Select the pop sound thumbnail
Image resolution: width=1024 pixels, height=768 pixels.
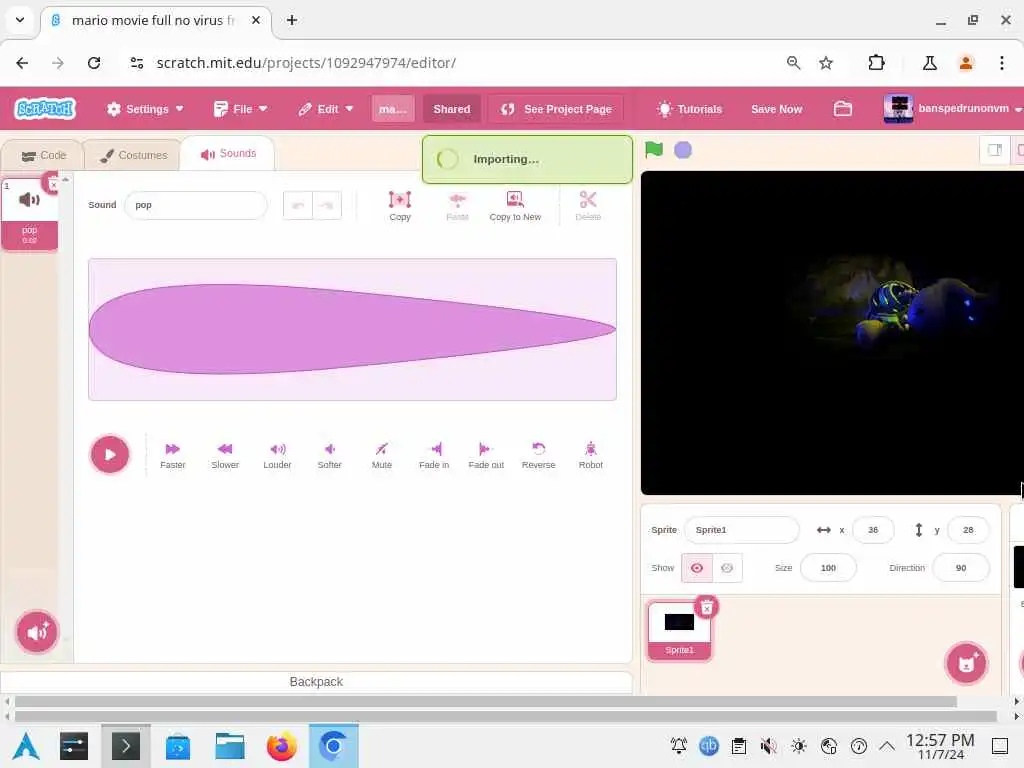coord(29,214)
